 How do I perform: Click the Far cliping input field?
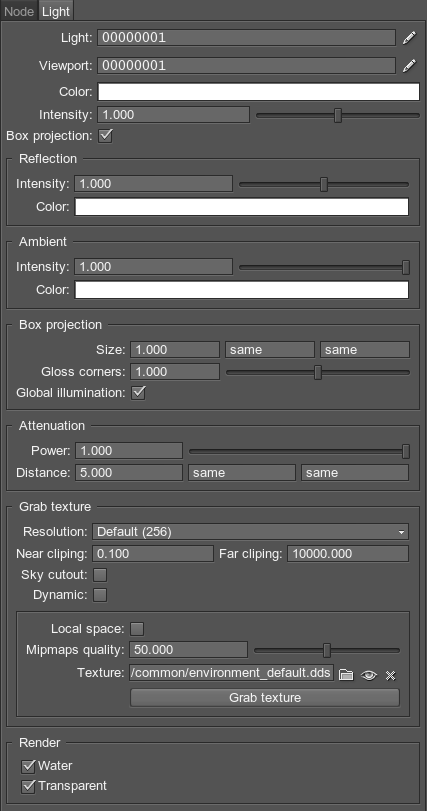click(x=348, y=553)
